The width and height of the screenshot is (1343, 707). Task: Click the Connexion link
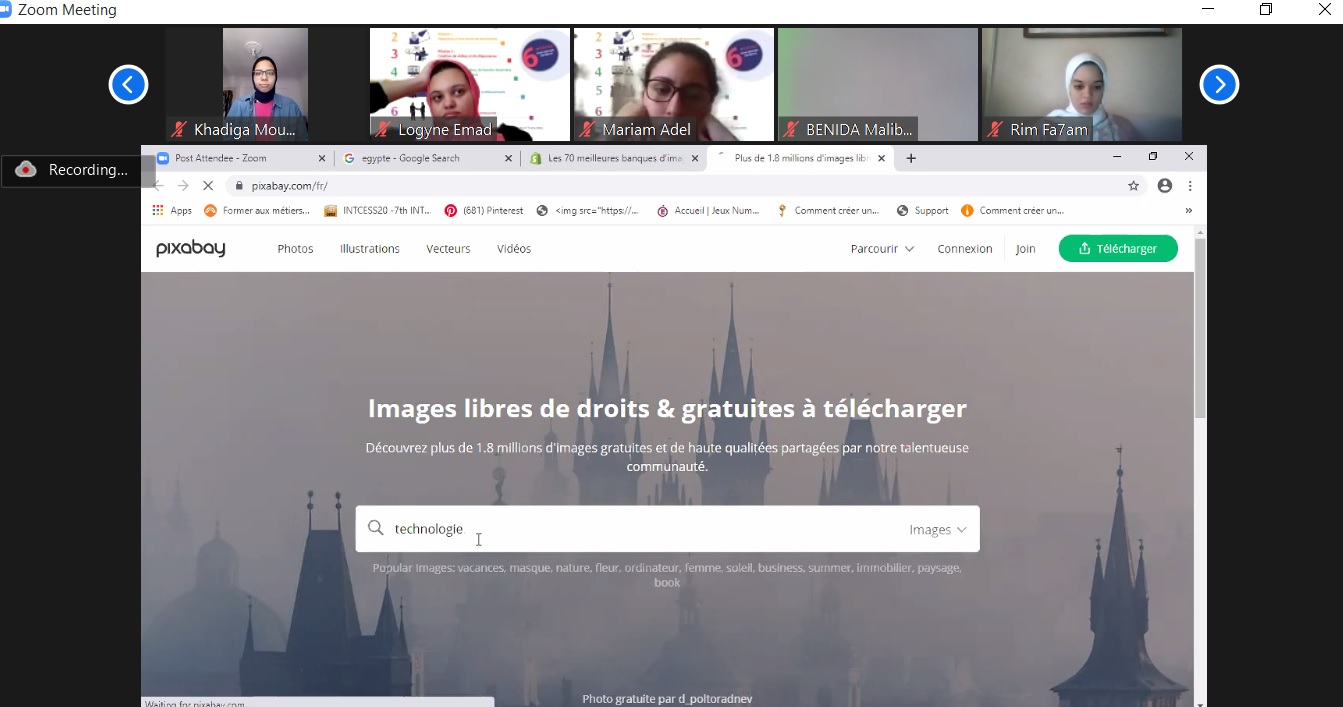coord(964,249)
